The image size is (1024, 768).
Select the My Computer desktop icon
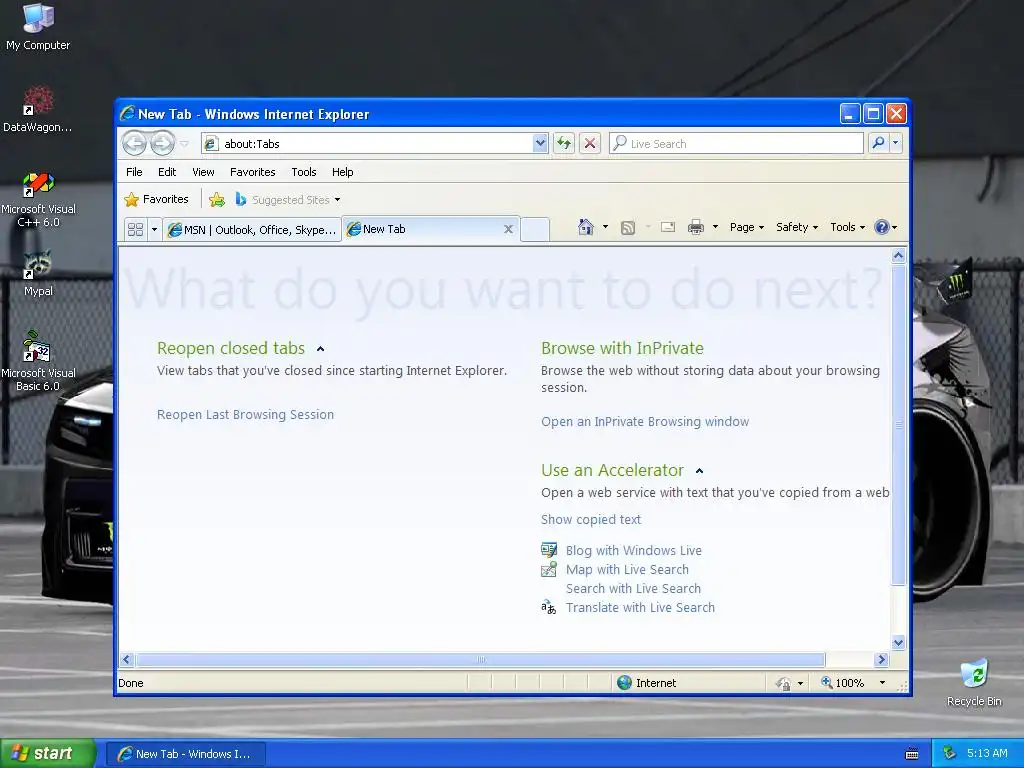point(38,27)
